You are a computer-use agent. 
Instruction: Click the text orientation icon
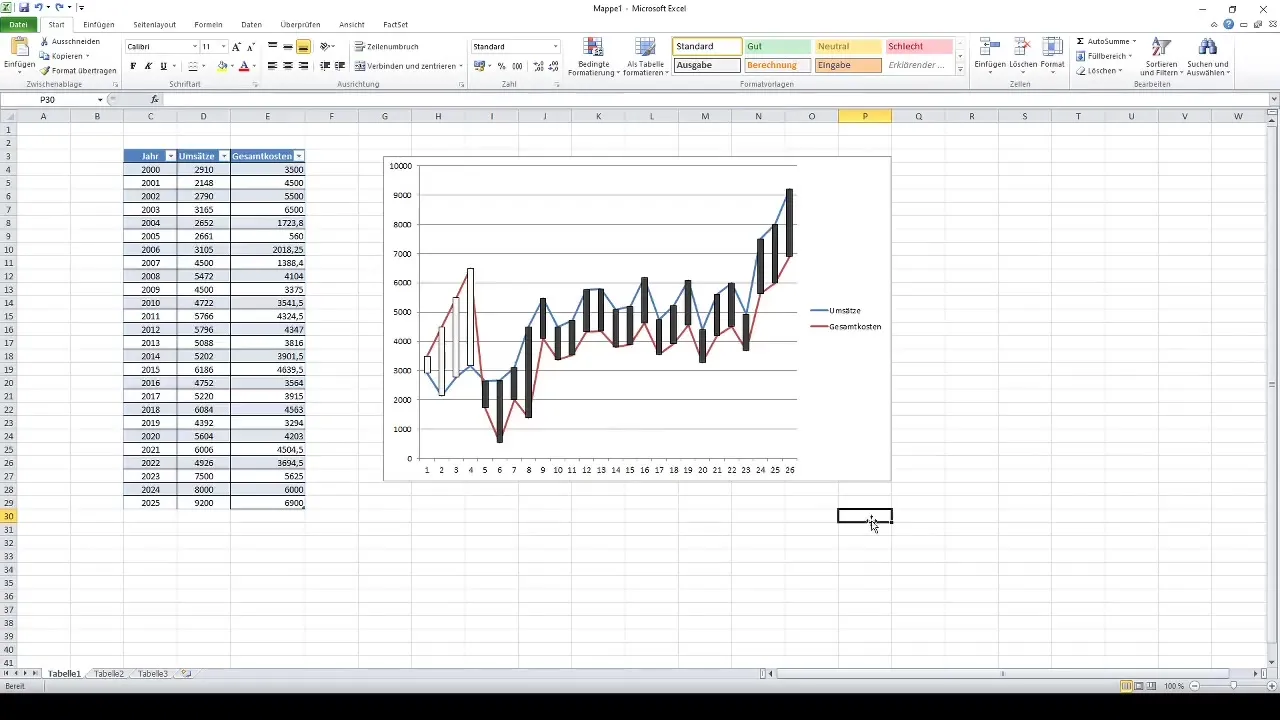[325, 47]
